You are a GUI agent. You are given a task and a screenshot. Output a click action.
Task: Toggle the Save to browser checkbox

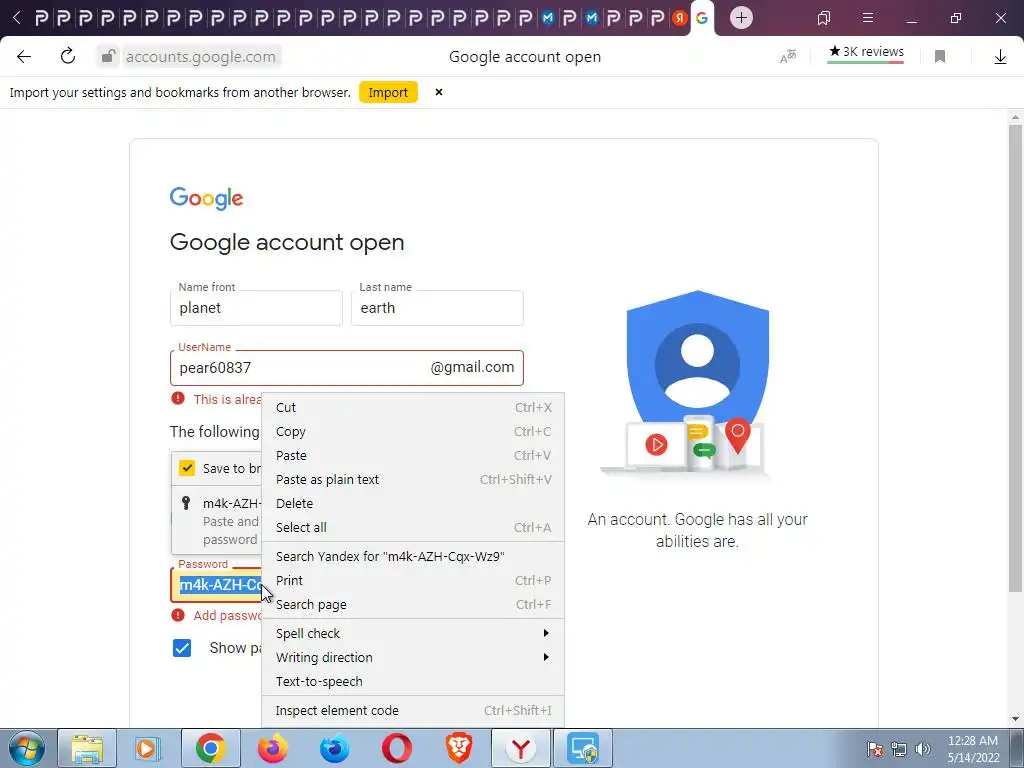point(187,468)
